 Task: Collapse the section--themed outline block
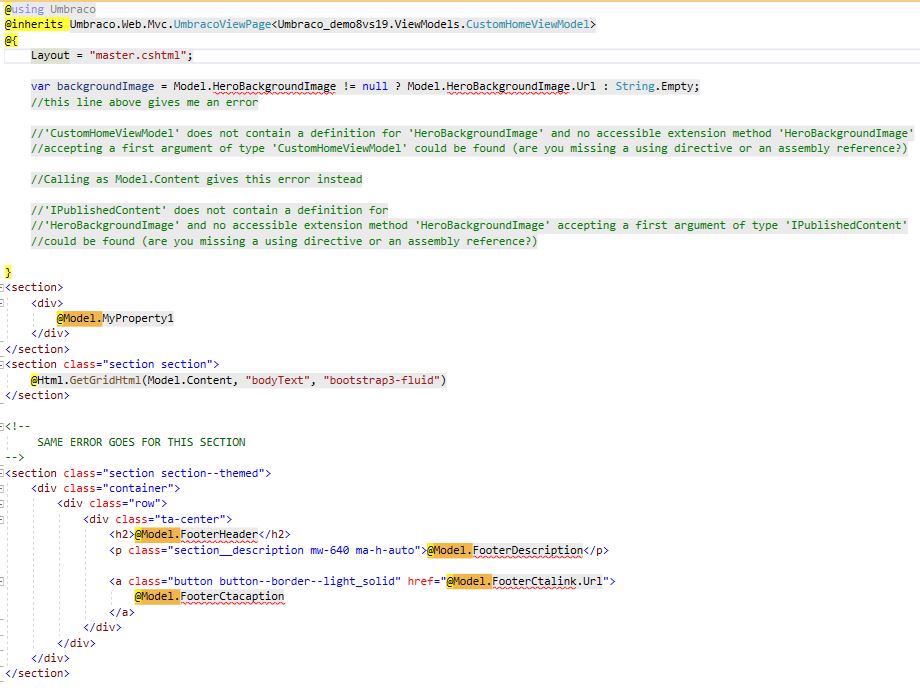tap(3, 473)
